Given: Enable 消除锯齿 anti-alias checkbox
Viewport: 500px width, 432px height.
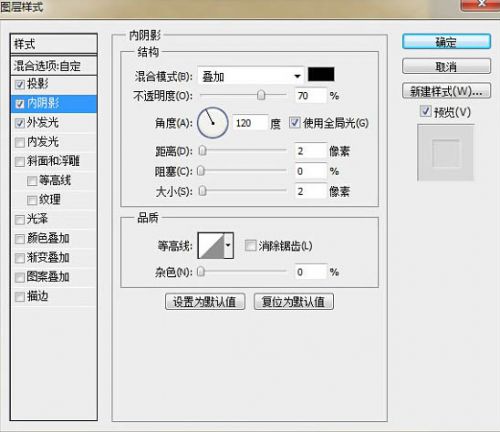Looking at the screenshot, I should coord(250,246).
